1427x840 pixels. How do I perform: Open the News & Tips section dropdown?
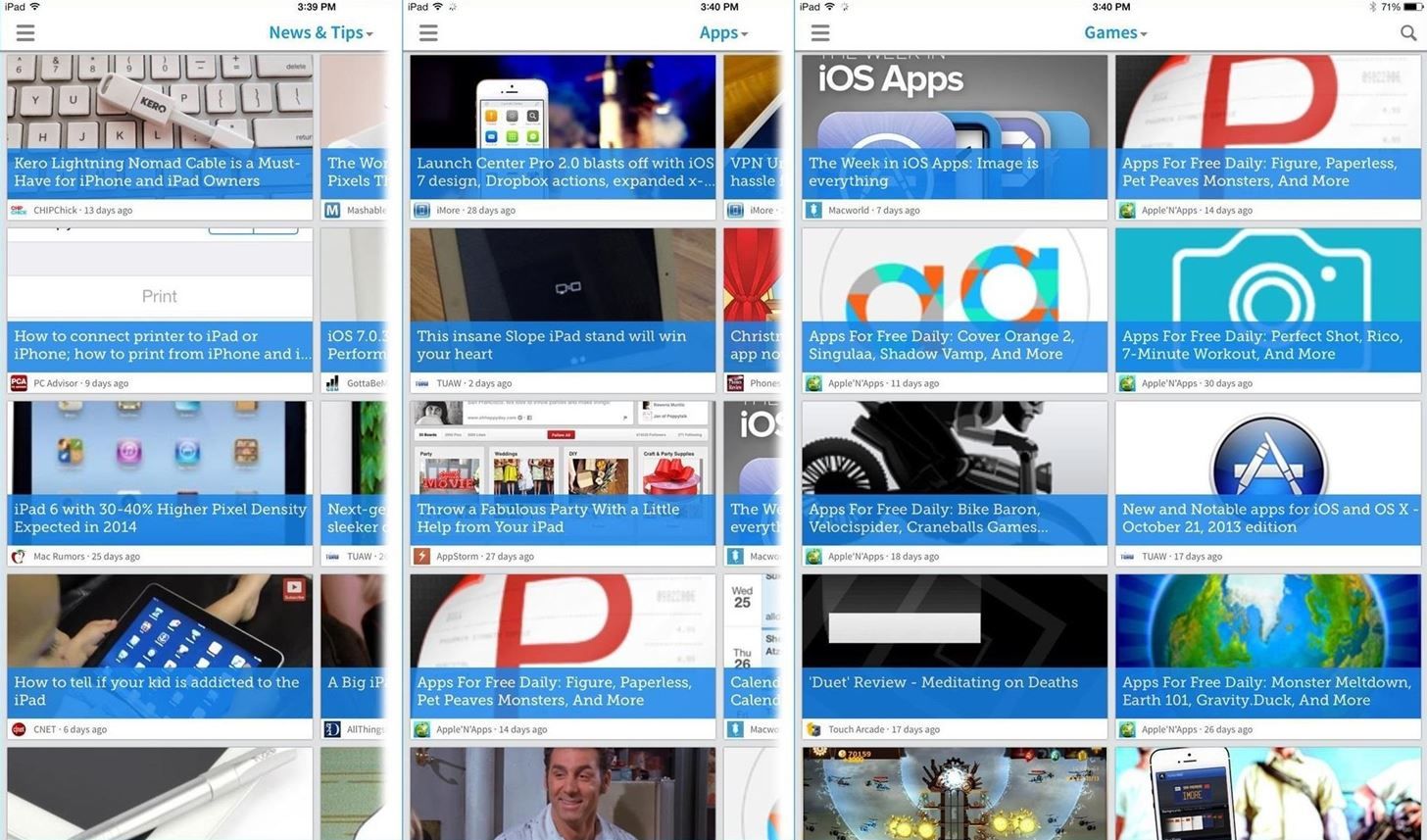point(321,32)
